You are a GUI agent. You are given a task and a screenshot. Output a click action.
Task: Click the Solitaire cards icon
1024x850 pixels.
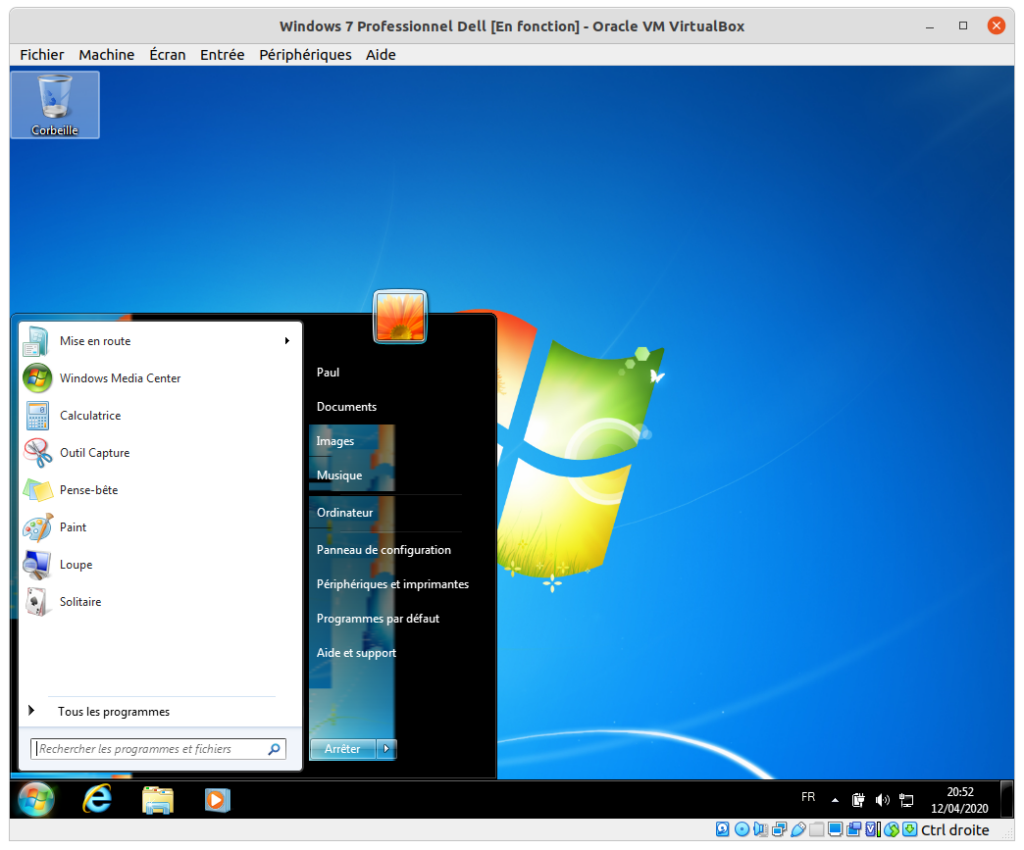pos(38,602)
